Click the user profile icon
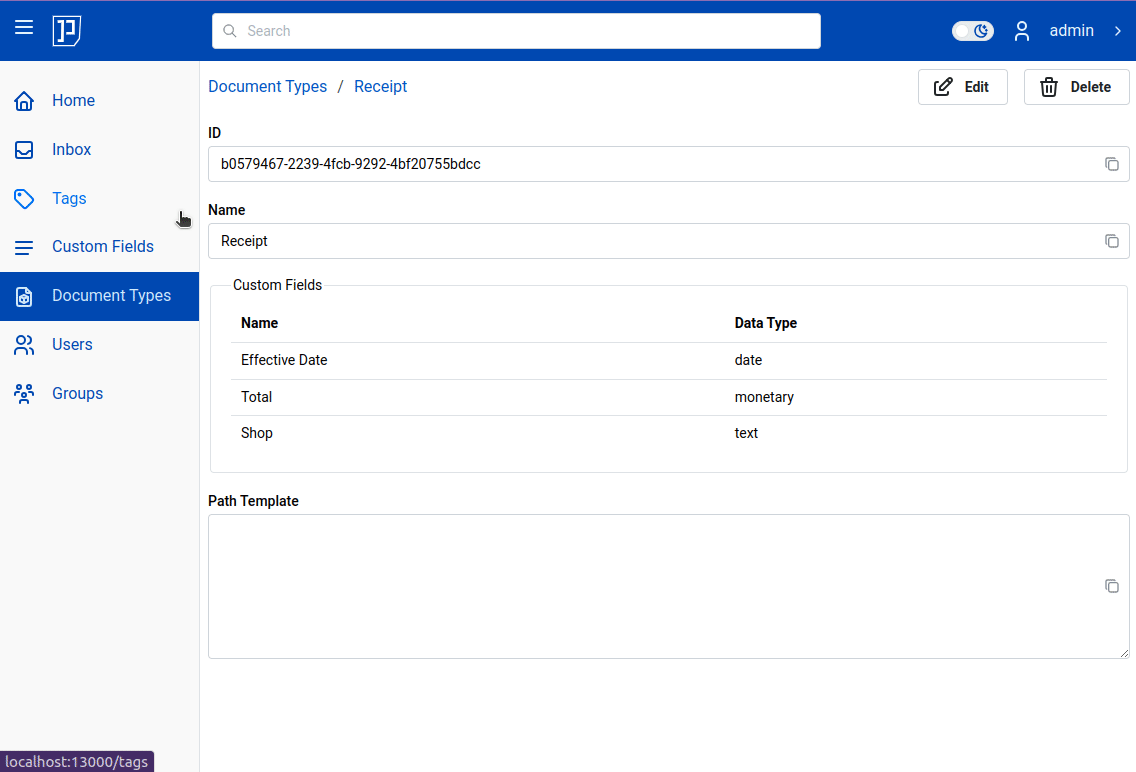The height and width of the screenshot is (772, 1136). [x=1022, y=31]
